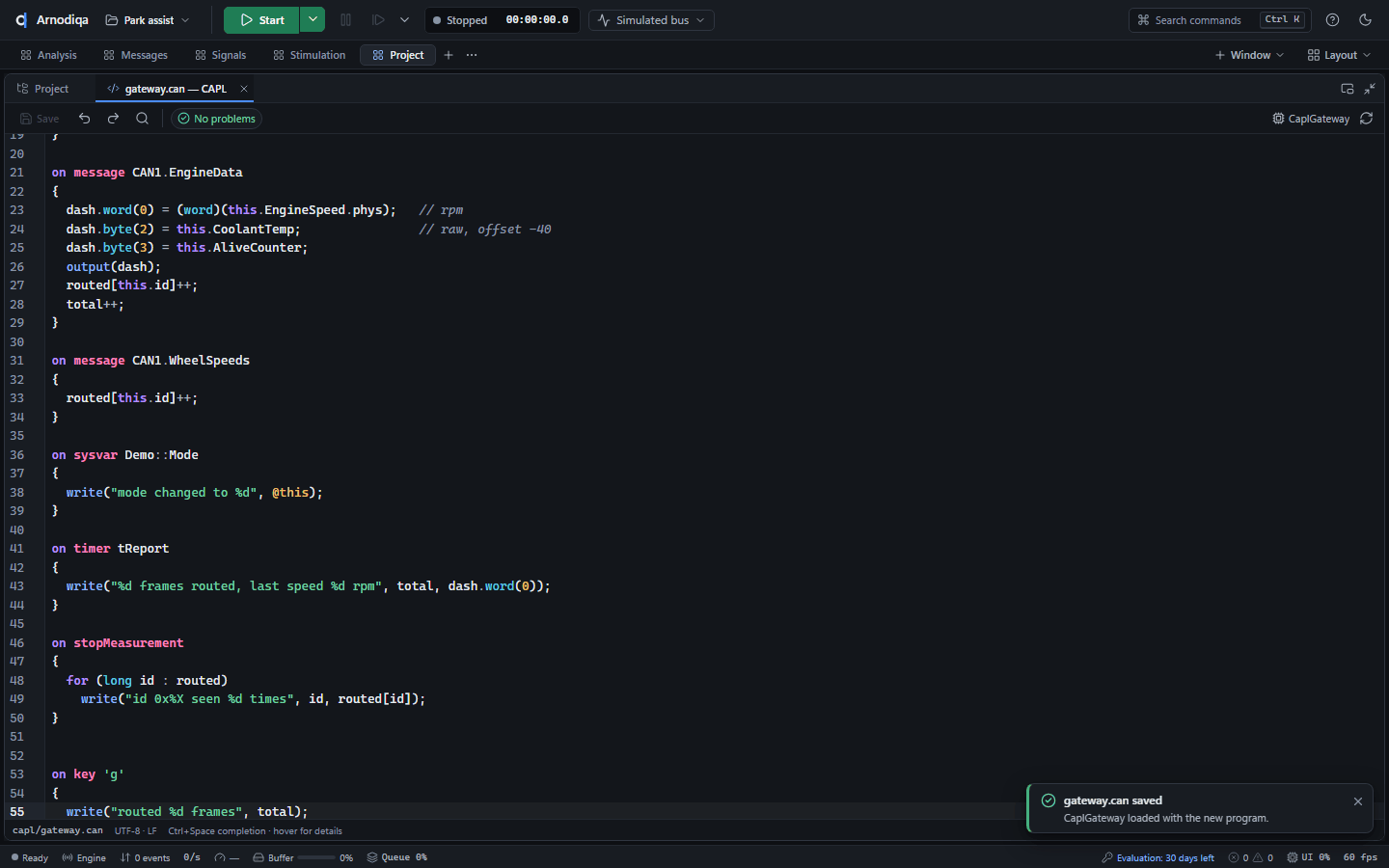Click the No problems status badge

(216, 119)
